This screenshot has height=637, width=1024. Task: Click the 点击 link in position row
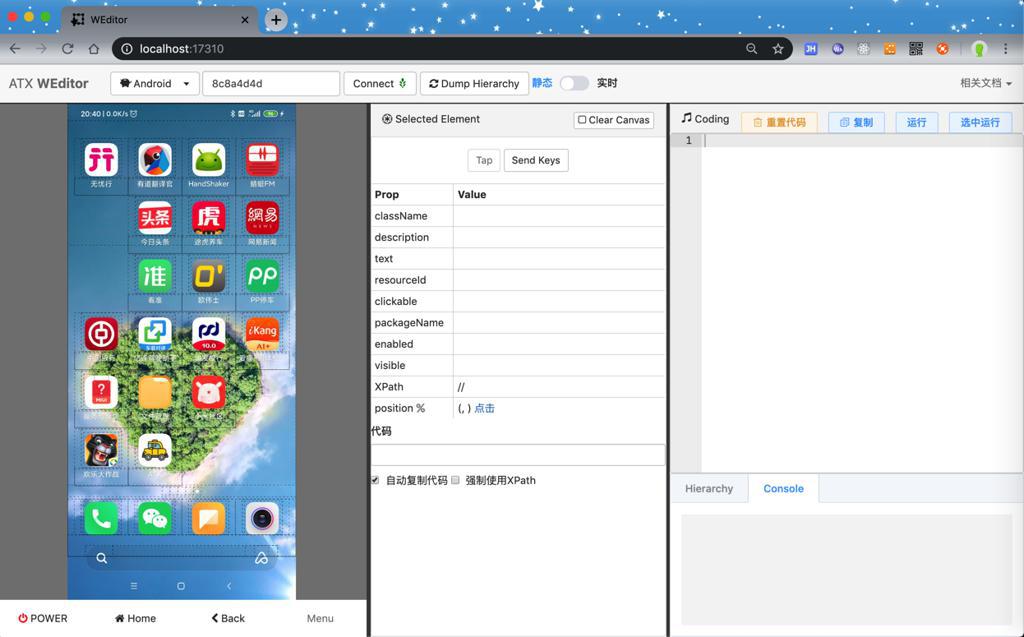pyautogui.click(x=484, y=408)
